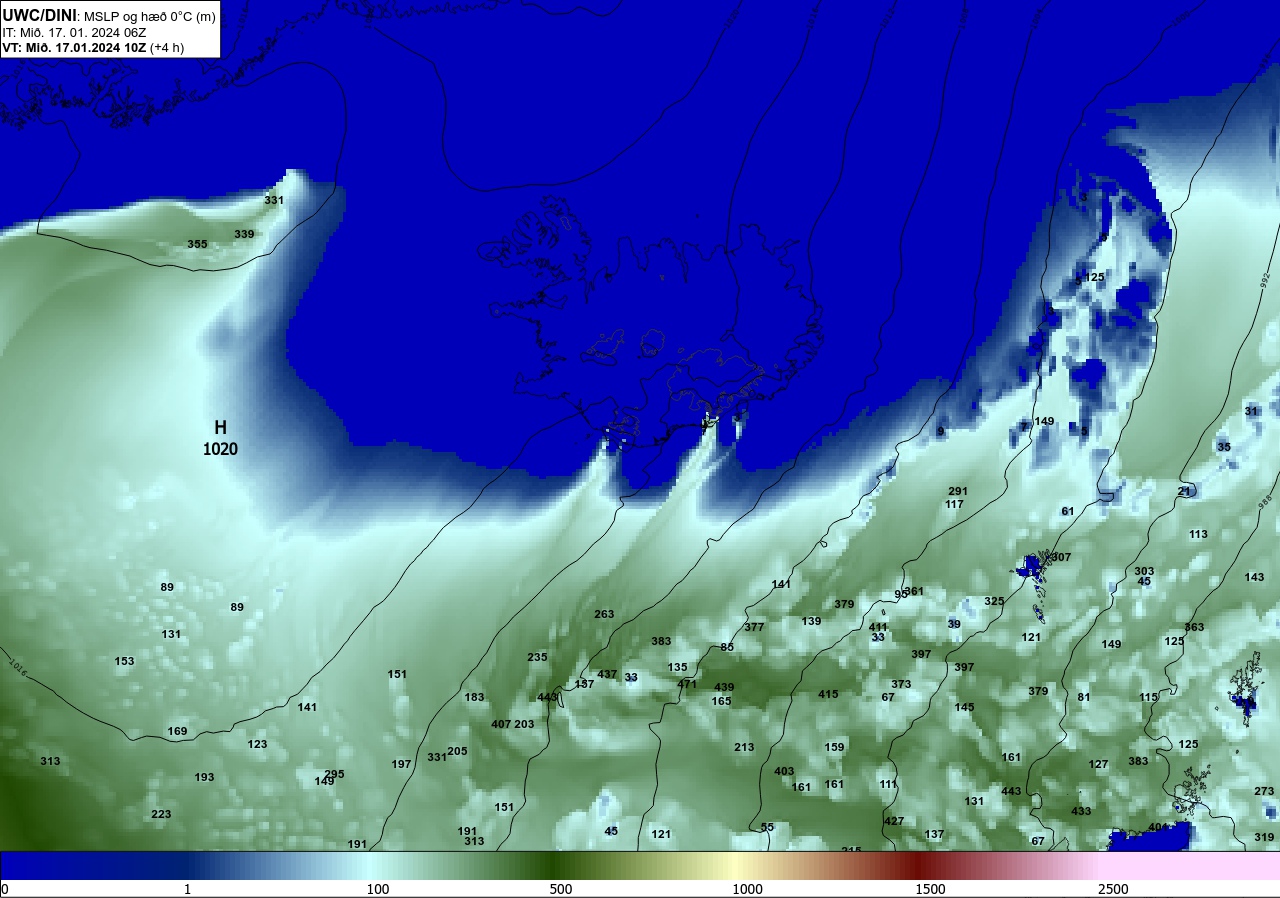The width and height of the screenshot is (1280, 898).
Task: Click the 407 height value
Action: [501, 724]
